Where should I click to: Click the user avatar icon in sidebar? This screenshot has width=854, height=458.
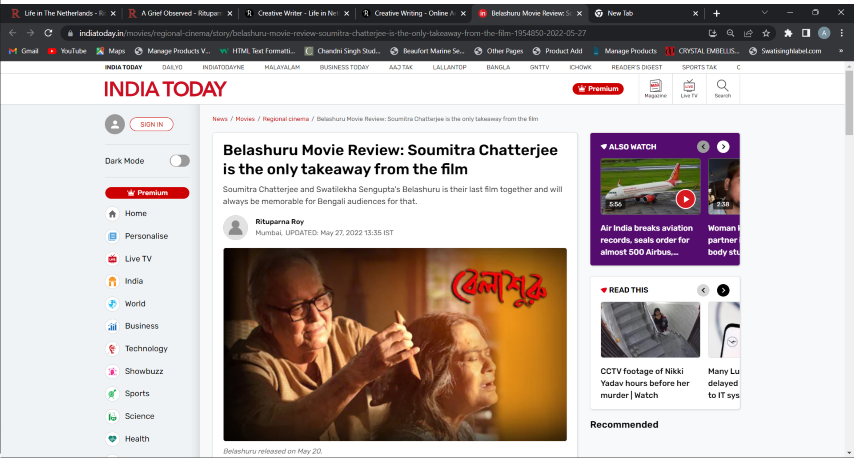coord(115,124)
